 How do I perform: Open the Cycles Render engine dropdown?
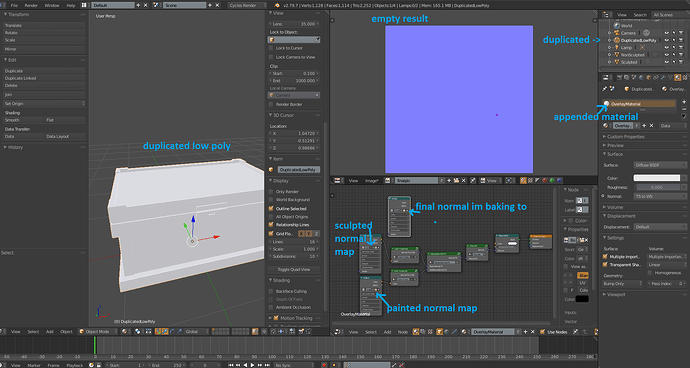point(247,5)
